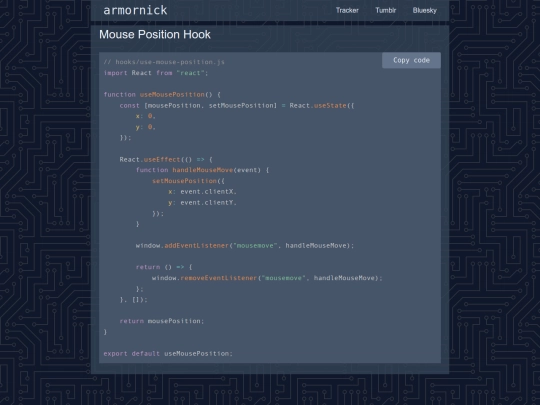Click the return () => { line

[x=164, y=267]
